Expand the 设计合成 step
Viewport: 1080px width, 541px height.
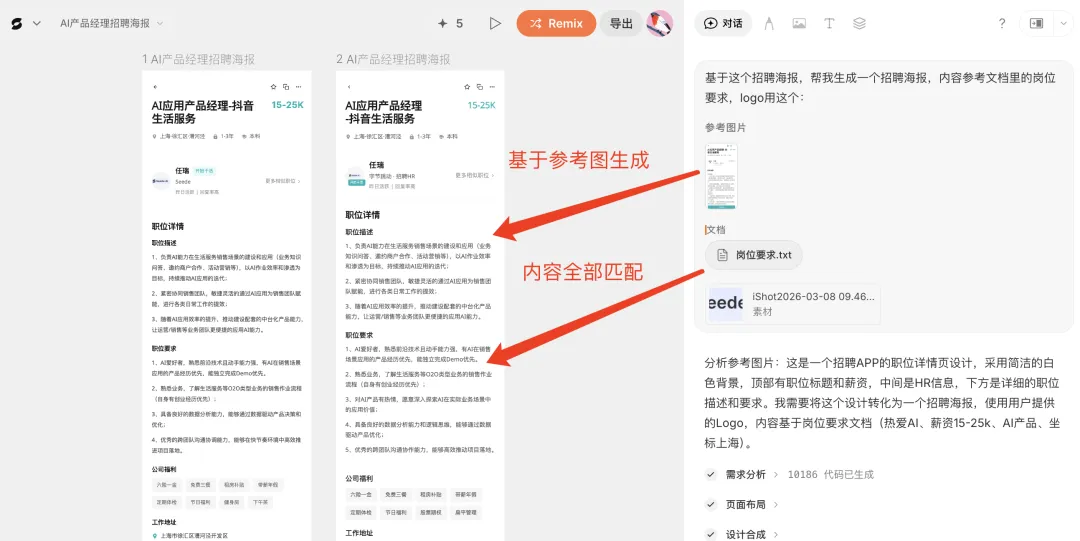(x=746, y=534)
